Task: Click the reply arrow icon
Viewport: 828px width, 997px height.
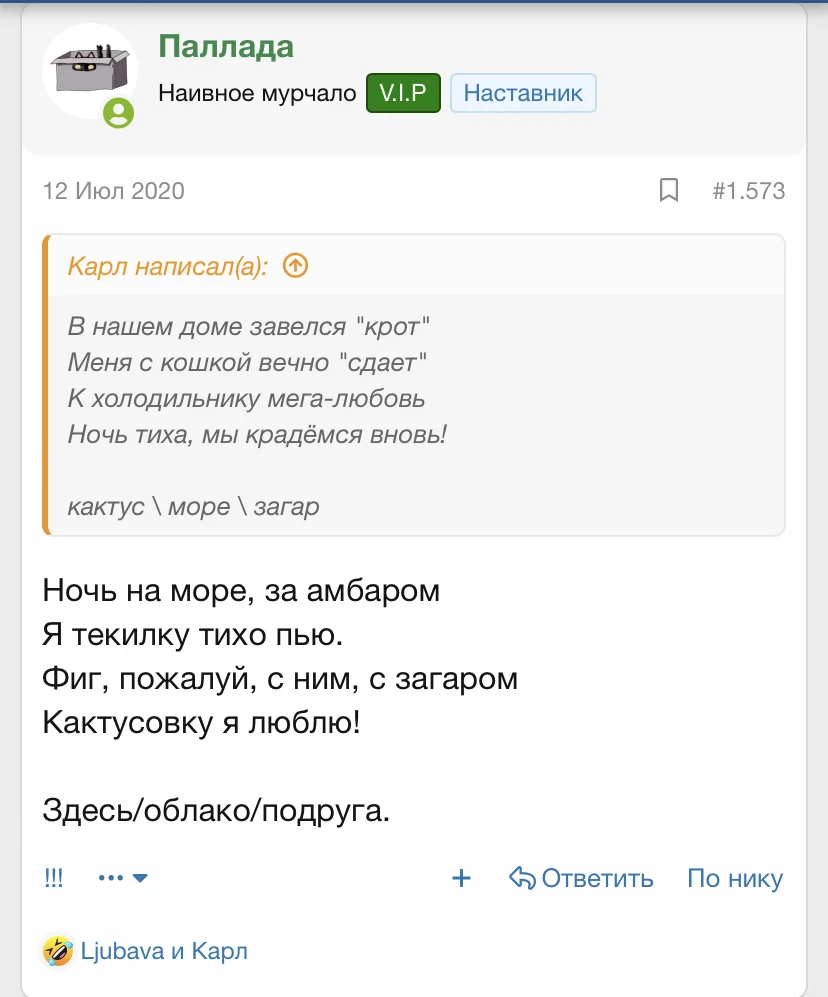Action: click(523, 879)
